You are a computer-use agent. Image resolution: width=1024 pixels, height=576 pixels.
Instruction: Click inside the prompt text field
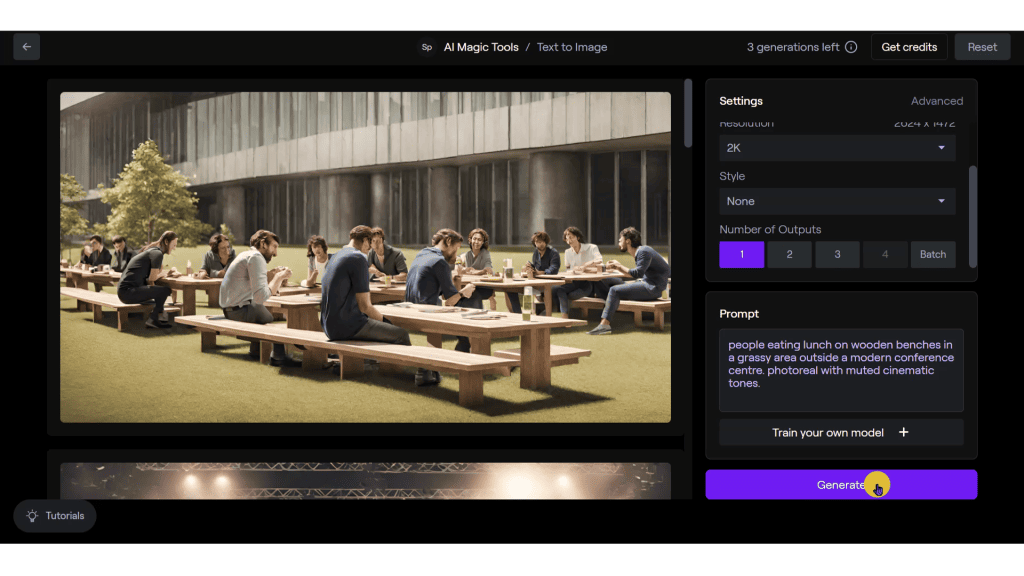point(841,370)
